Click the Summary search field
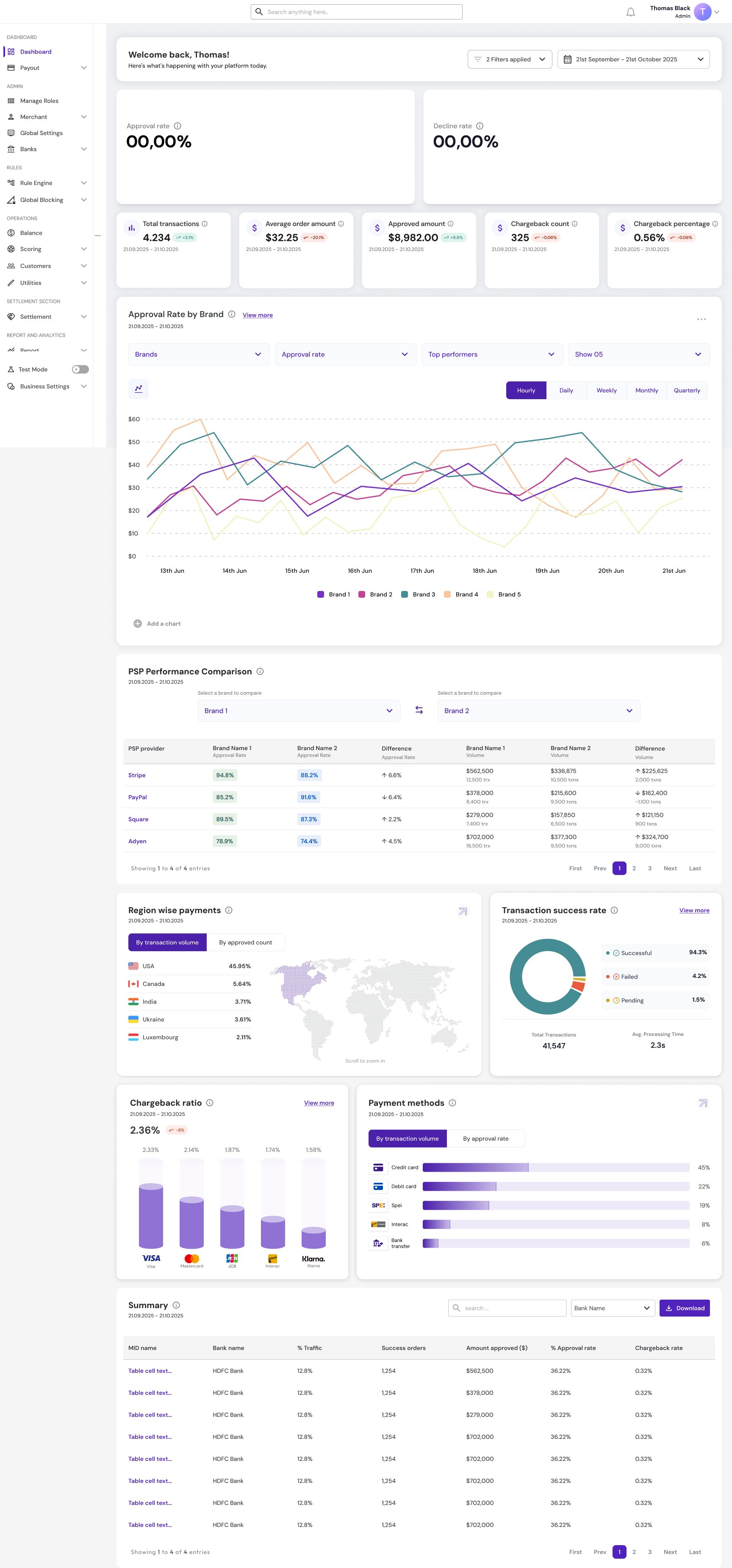Image resolution: width=732 pixels, height=1568 pixels. pyautogui.click(x=507, y=1308)
